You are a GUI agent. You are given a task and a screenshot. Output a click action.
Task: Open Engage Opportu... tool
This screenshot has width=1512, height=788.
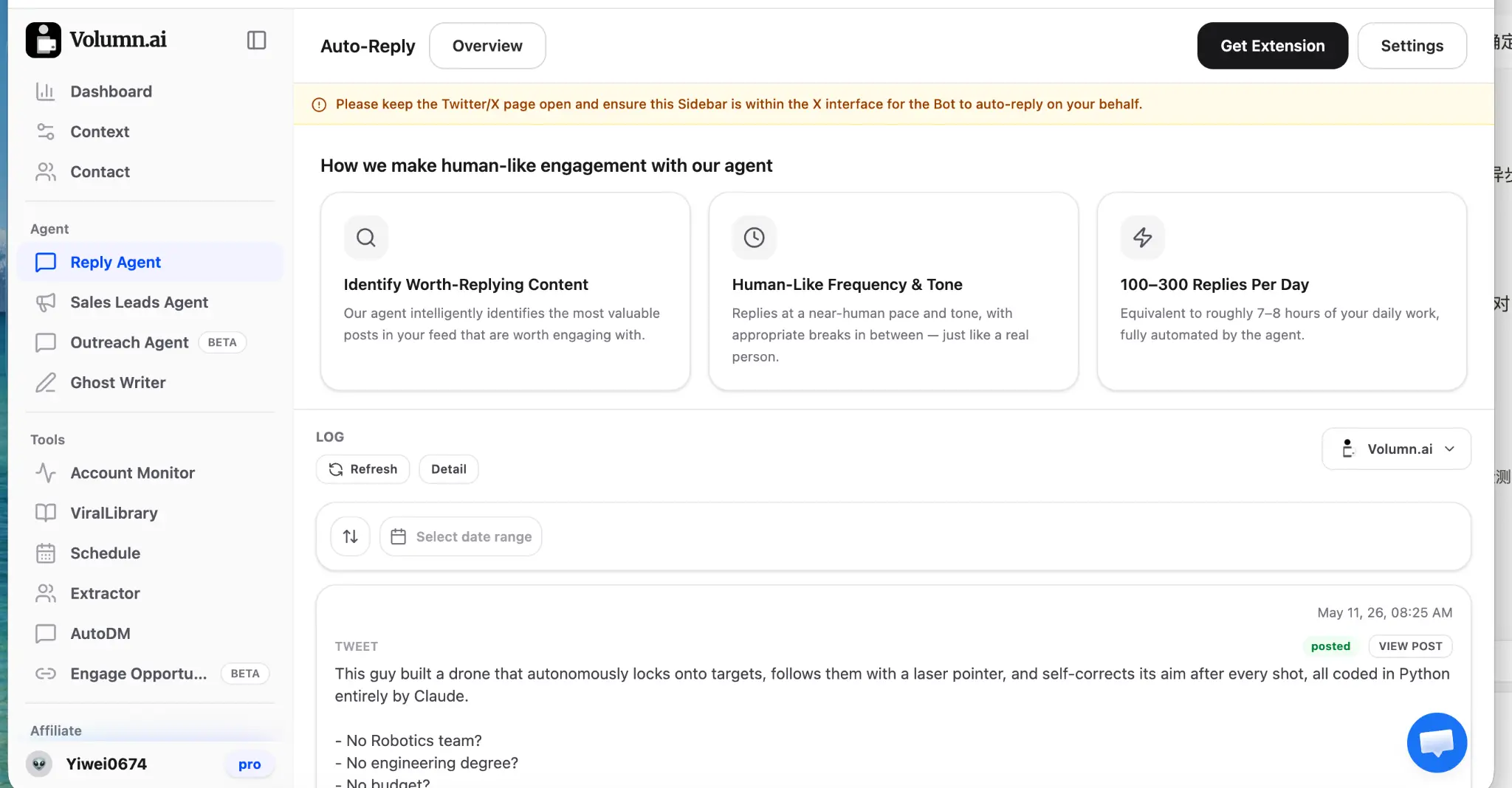[x=150, y=674]
